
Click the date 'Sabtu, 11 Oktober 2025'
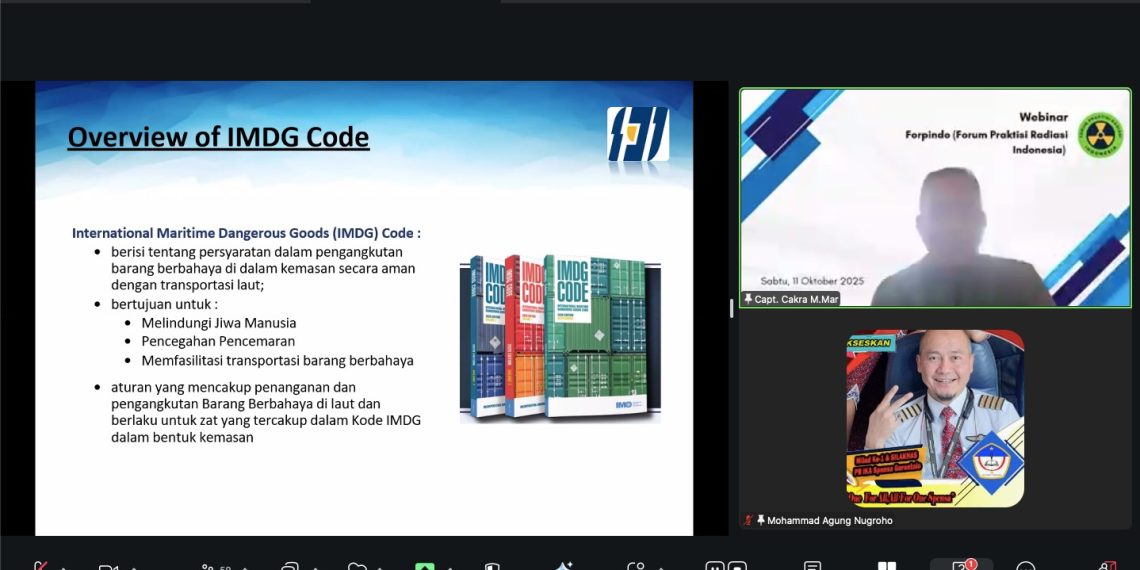pyautogui.click(x=812, y=281)
